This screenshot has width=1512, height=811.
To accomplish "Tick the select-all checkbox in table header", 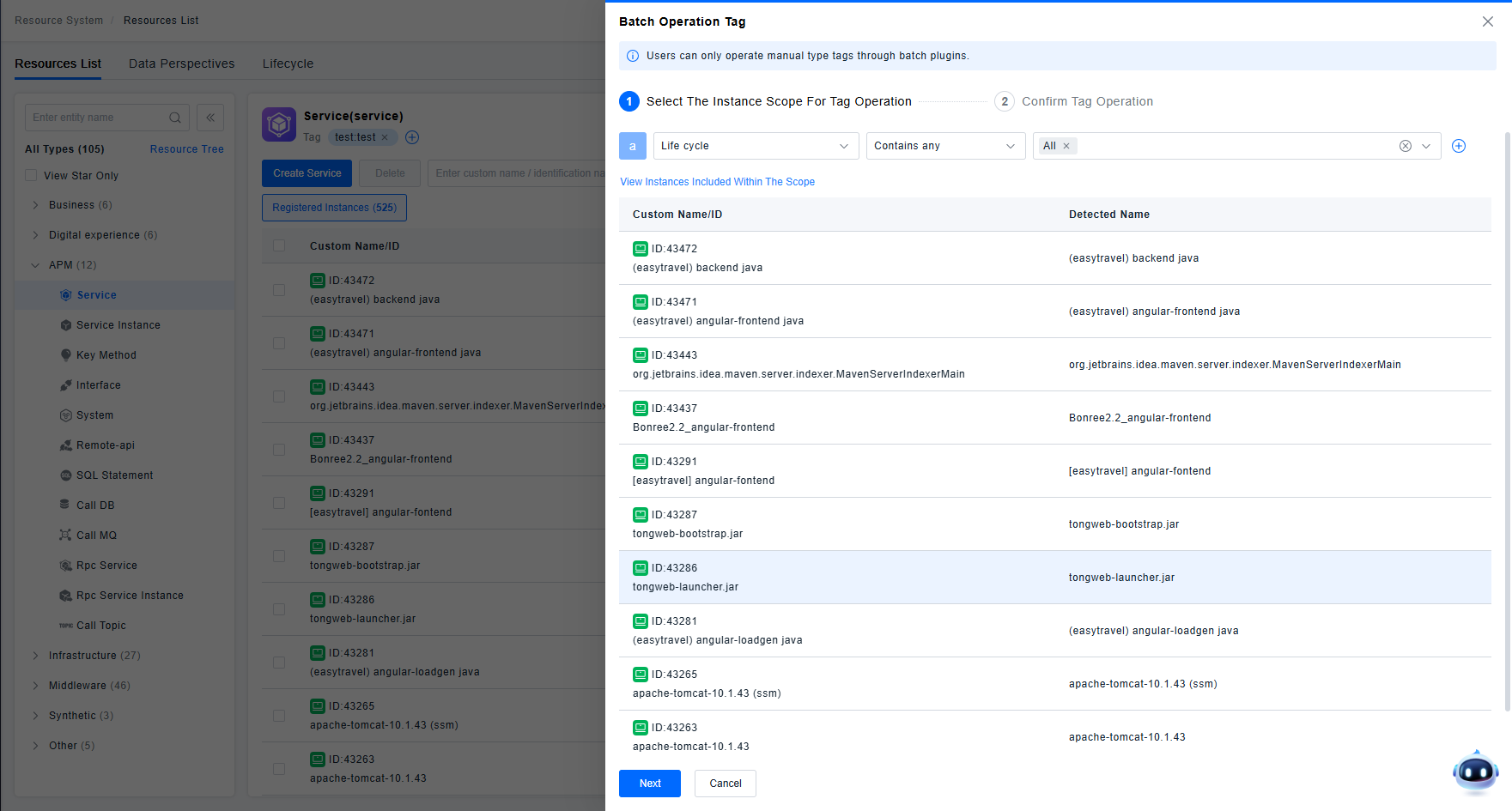I will pos(279,246).
